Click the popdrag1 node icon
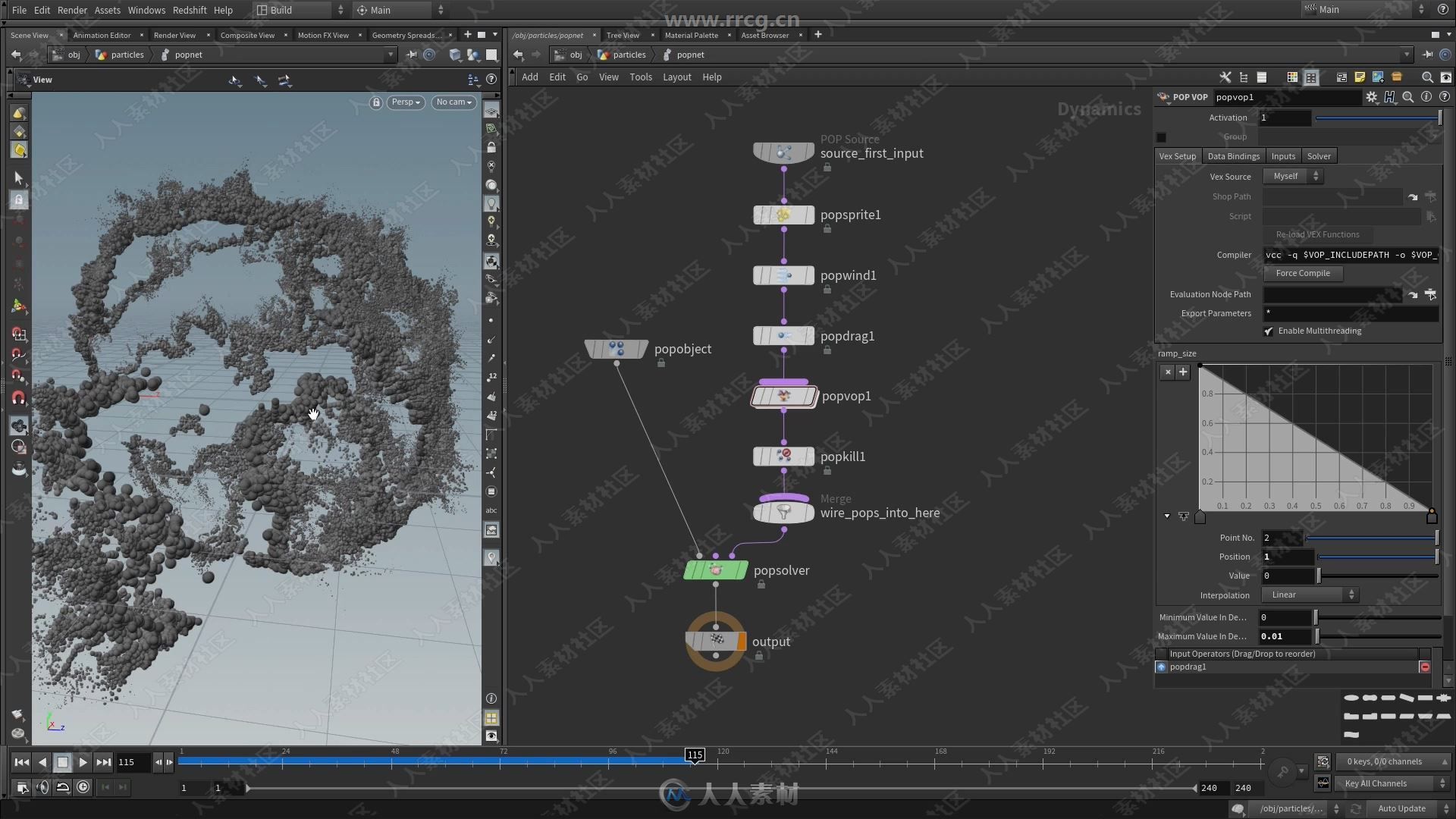The image size is (1456, 819). point(784,335)
